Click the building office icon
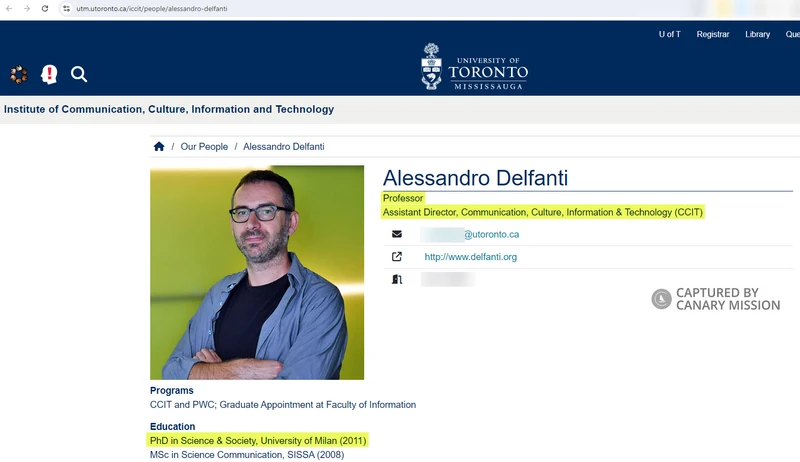 pos(397,279)
